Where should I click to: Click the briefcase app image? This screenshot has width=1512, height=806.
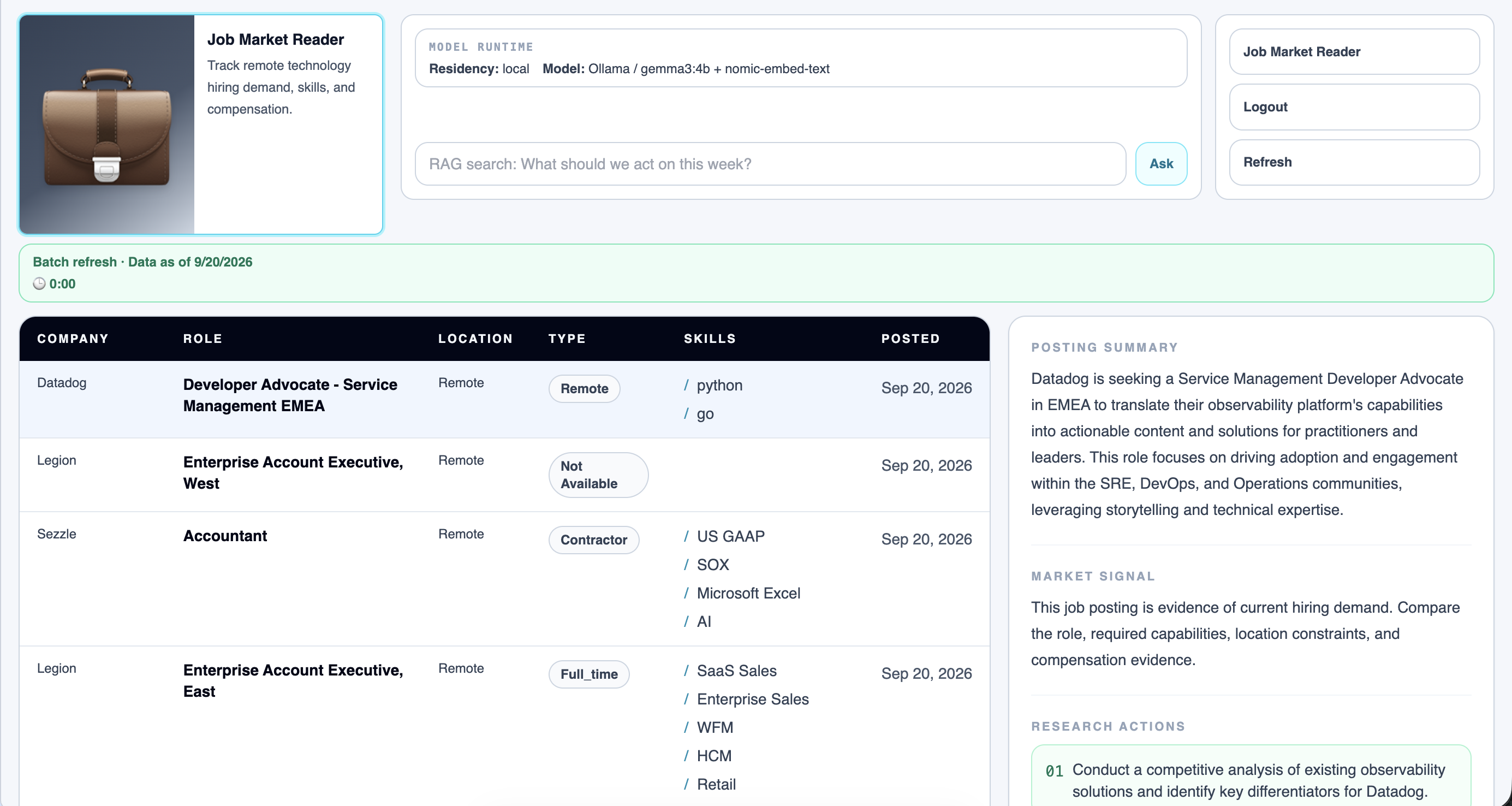107,125
